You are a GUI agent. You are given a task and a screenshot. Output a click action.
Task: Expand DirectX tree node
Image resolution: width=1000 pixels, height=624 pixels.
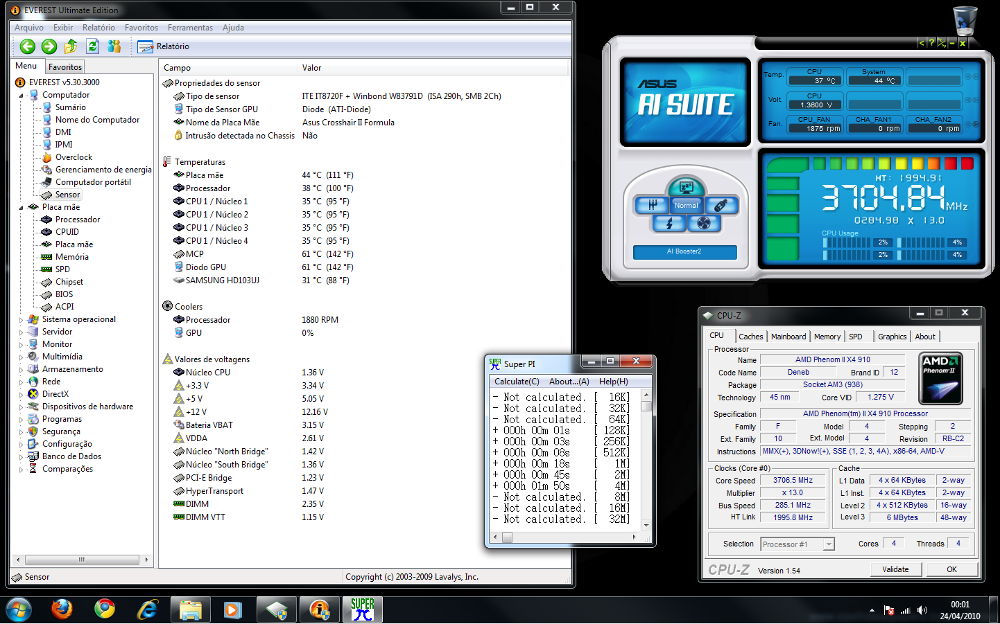click(22, 394)
